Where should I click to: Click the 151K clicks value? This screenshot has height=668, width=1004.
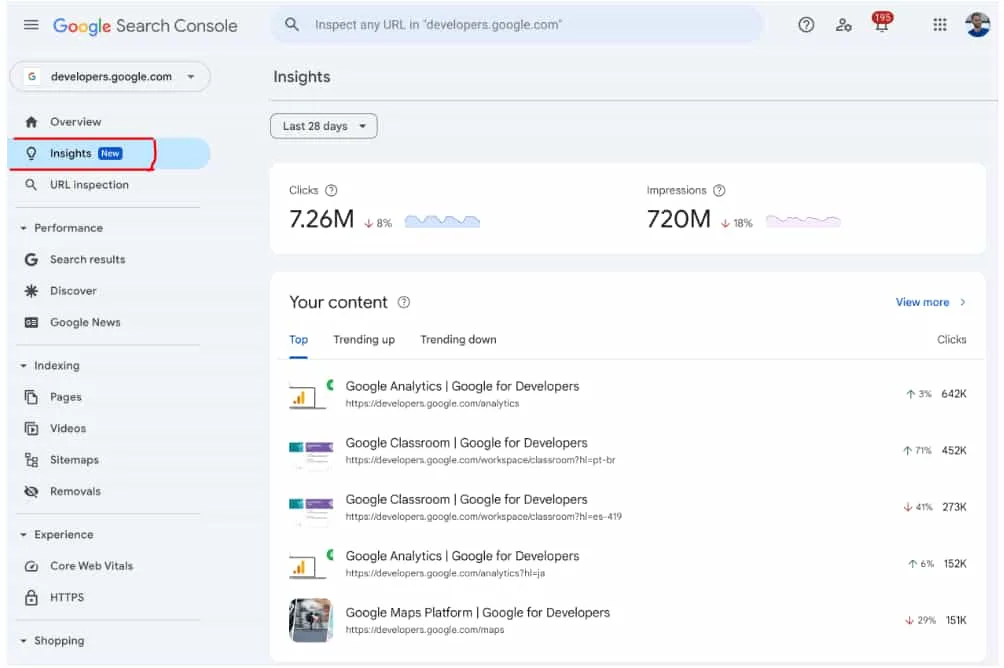(x=956, y=620)
